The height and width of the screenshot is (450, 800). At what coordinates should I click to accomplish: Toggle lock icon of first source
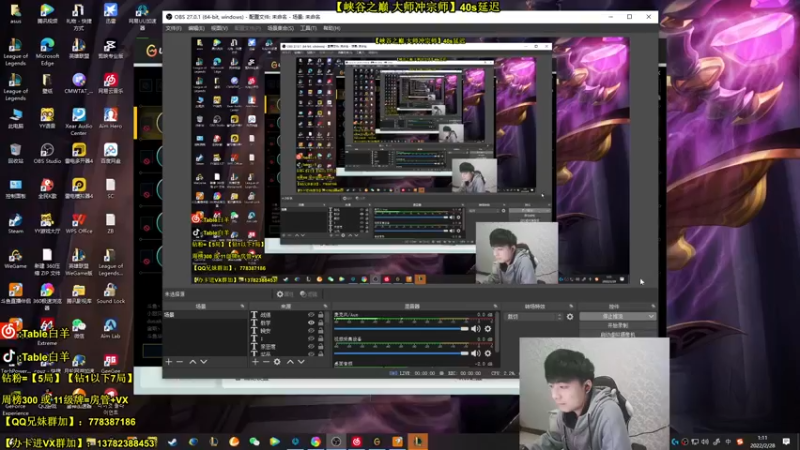point(320,315)
